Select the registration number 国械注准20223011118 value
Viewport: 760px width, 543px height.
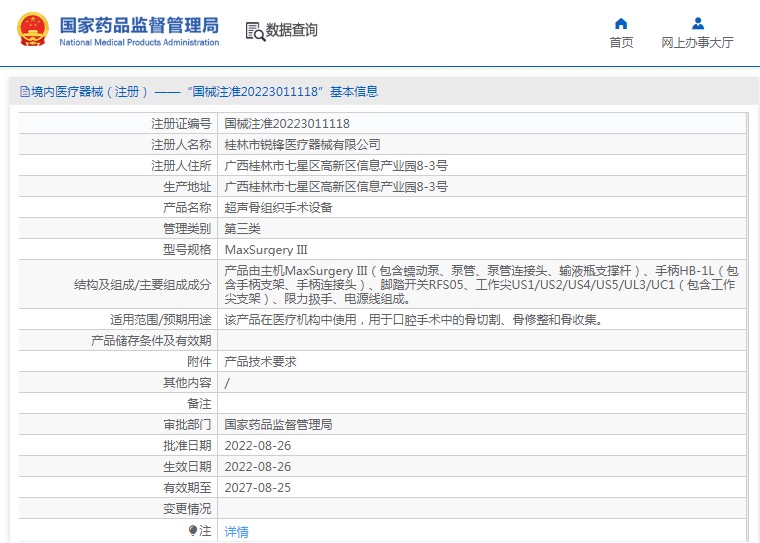(x=287, y=124)
